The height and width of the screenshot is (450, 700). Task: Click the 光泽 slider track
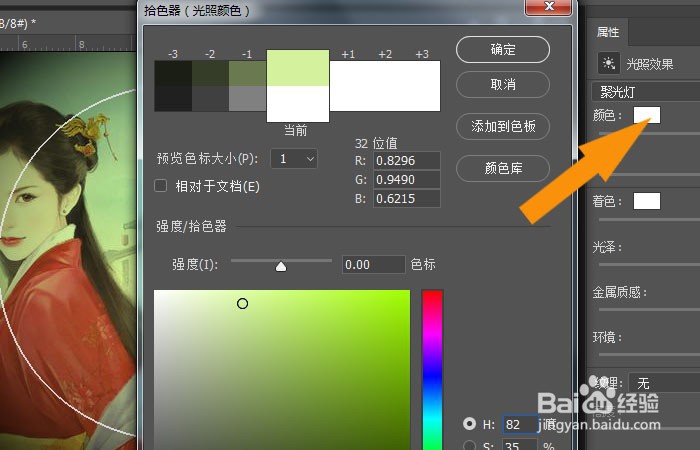point(649,265)
